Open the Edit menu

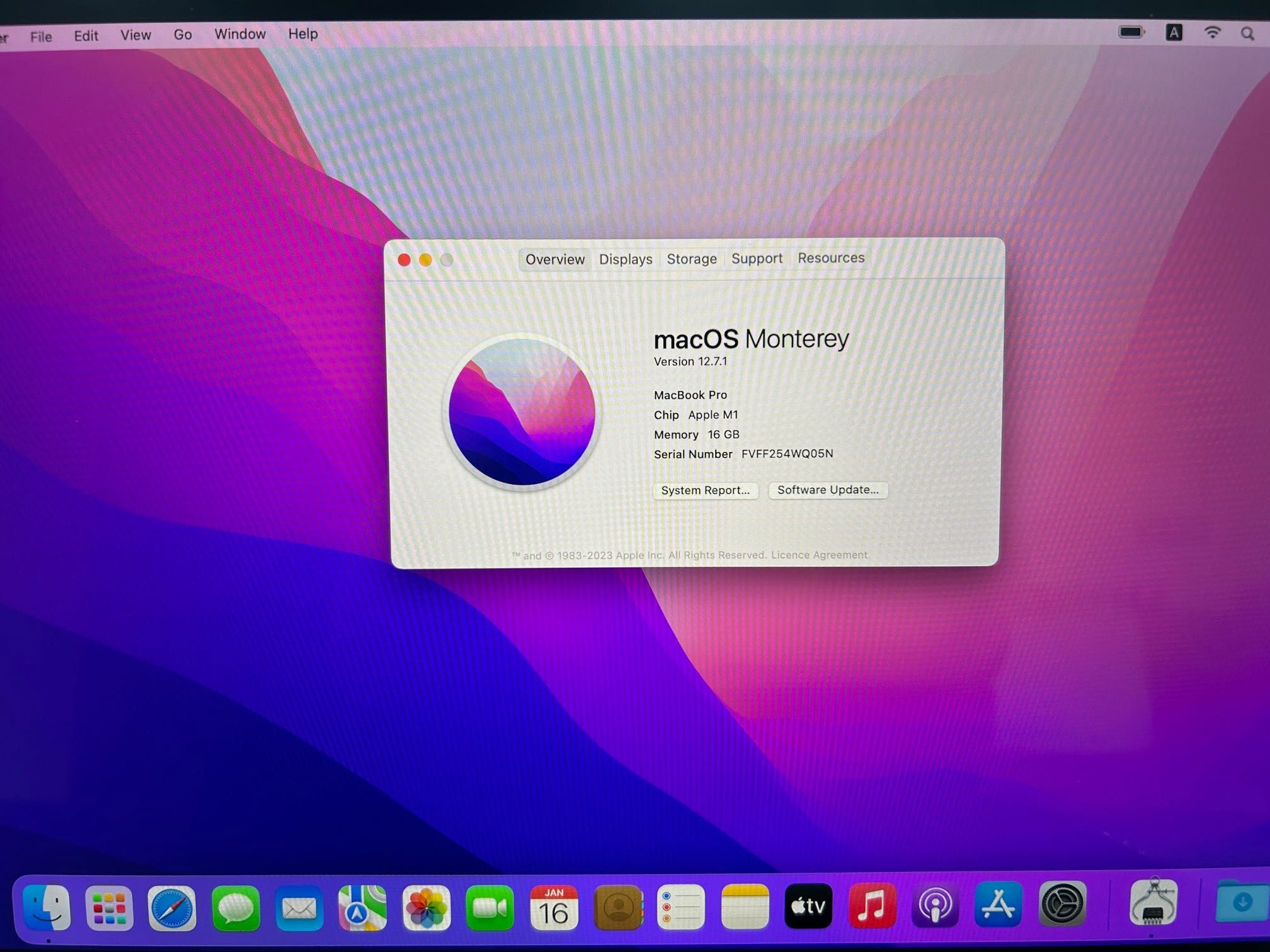click(x=86, y=36)
